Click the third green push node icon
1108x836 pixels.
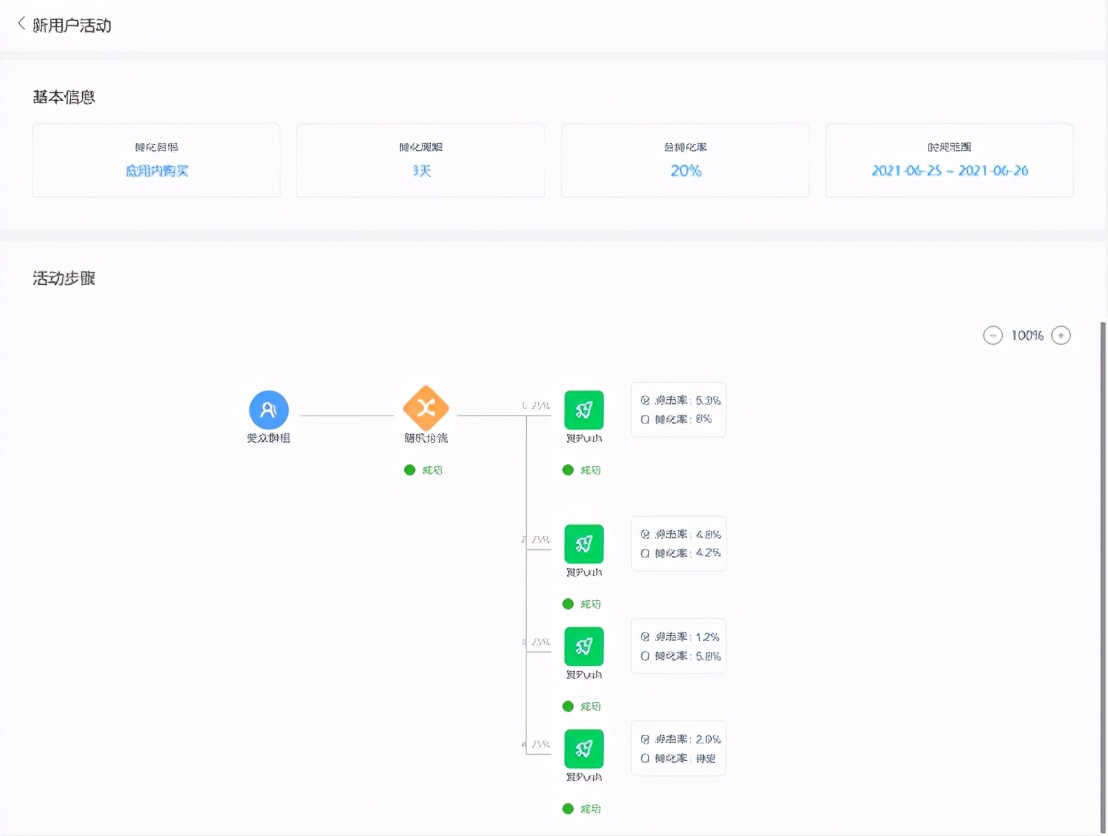(583, 648)
